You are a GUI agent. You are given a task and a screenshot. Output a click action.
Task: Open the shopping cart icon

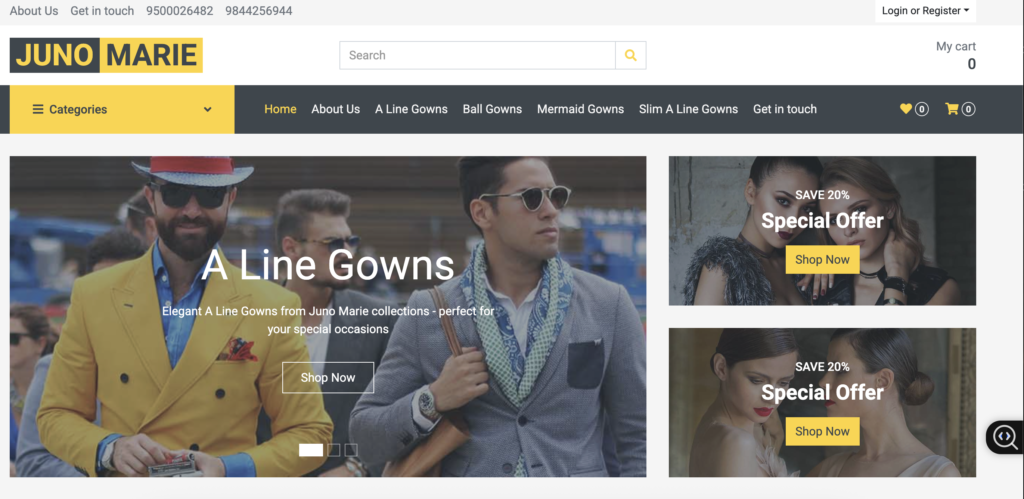952,109
